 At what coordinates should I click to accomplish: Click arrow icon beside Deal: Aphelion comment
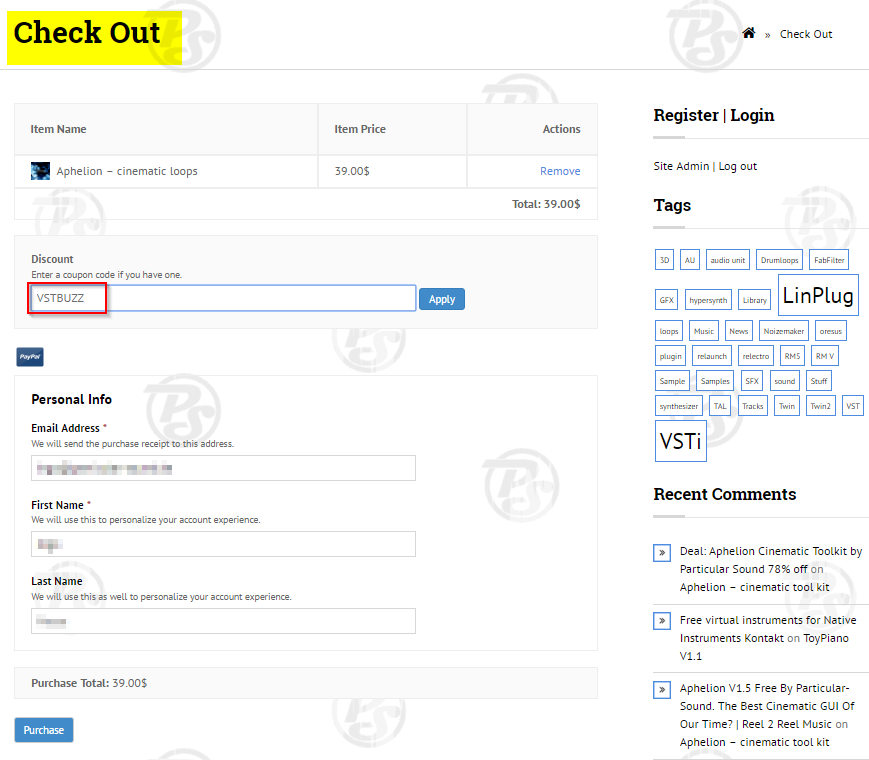661,552
